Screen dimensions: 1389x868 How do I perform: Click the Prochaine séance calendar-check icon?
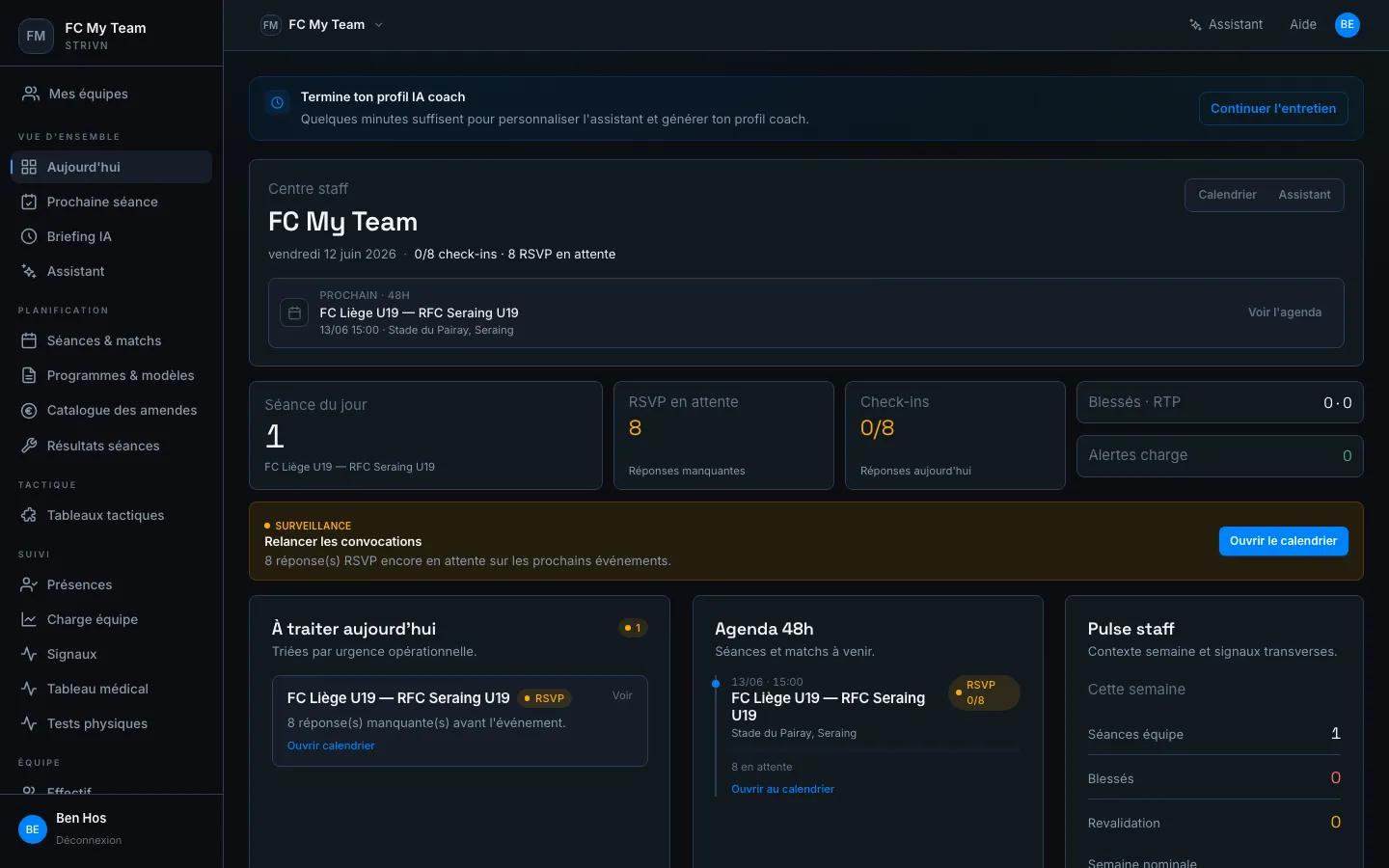pos(29,202)
